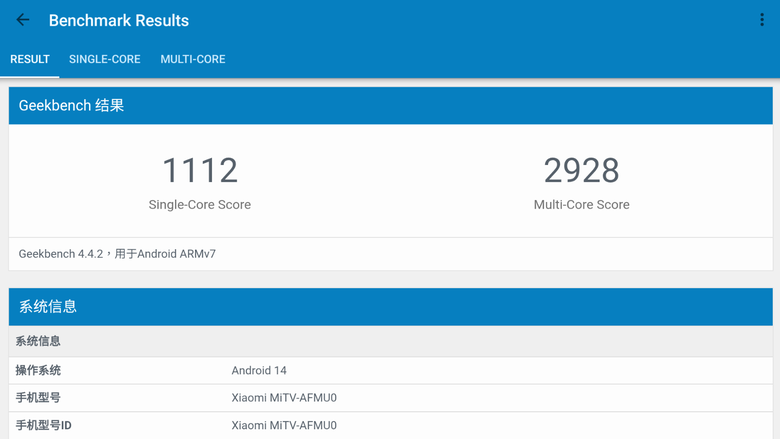The height and width of the screenshot is (439, 780).
Task: Click the multi-core score 2928
Action: 582,171
